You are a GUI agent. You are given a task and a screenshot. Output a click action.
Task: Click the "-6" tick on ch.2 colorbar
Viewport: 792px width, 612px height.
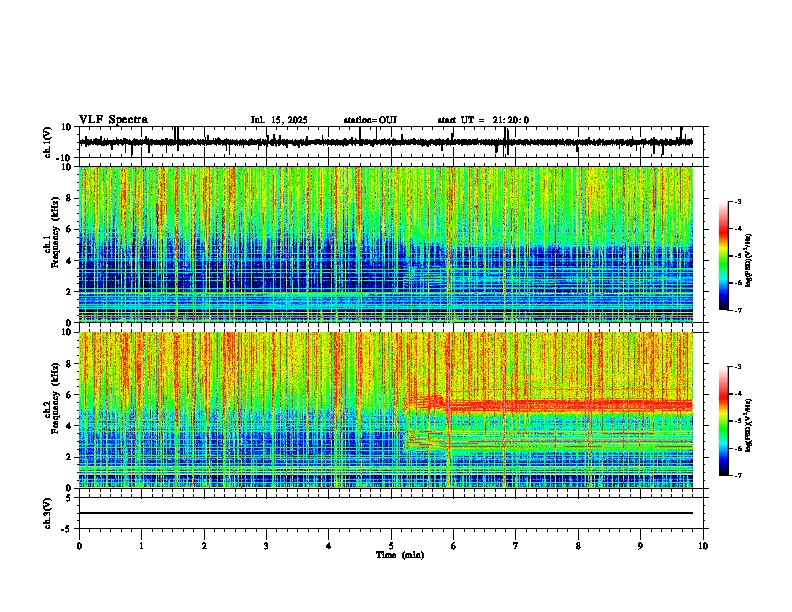[x=737, y=448]
